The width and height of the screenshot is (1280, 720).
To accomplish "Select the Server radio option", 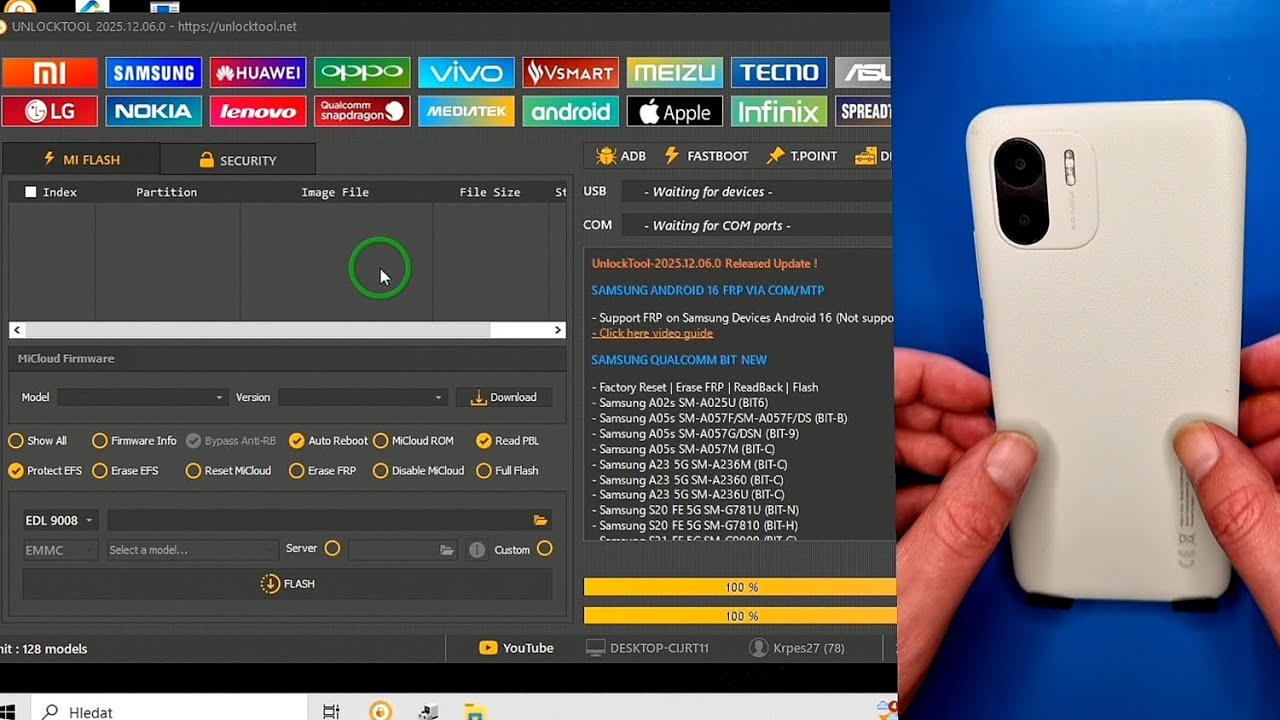I will coord(332,548).
